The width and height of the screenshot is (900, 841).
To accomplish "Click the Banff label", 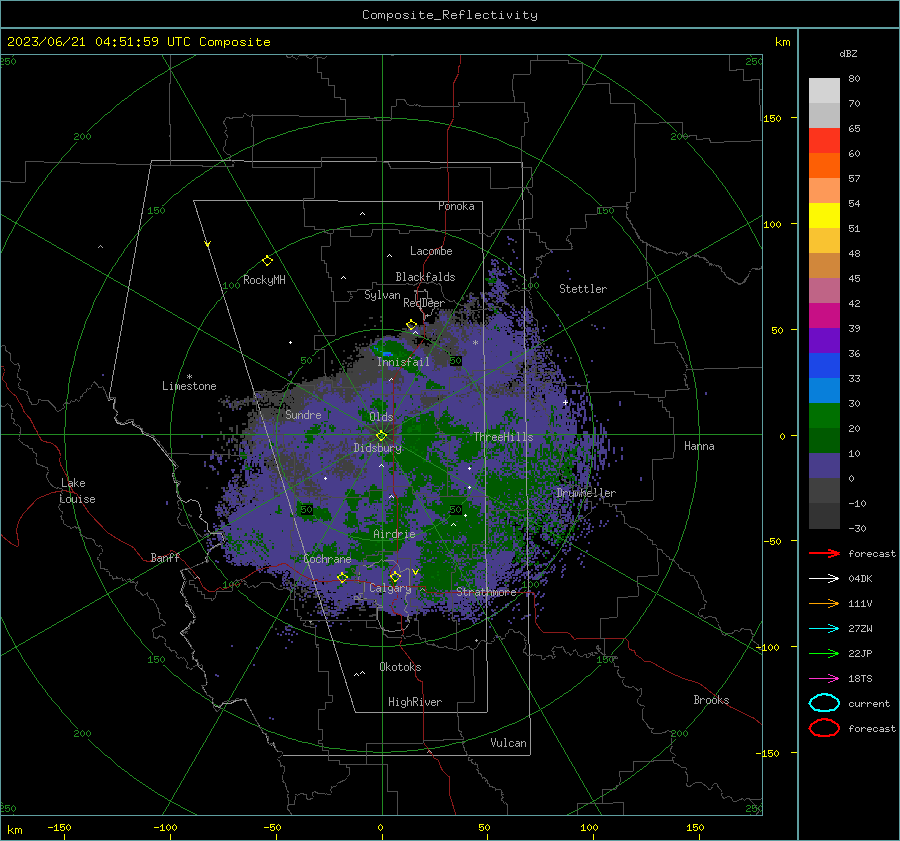I will (165, 557).
